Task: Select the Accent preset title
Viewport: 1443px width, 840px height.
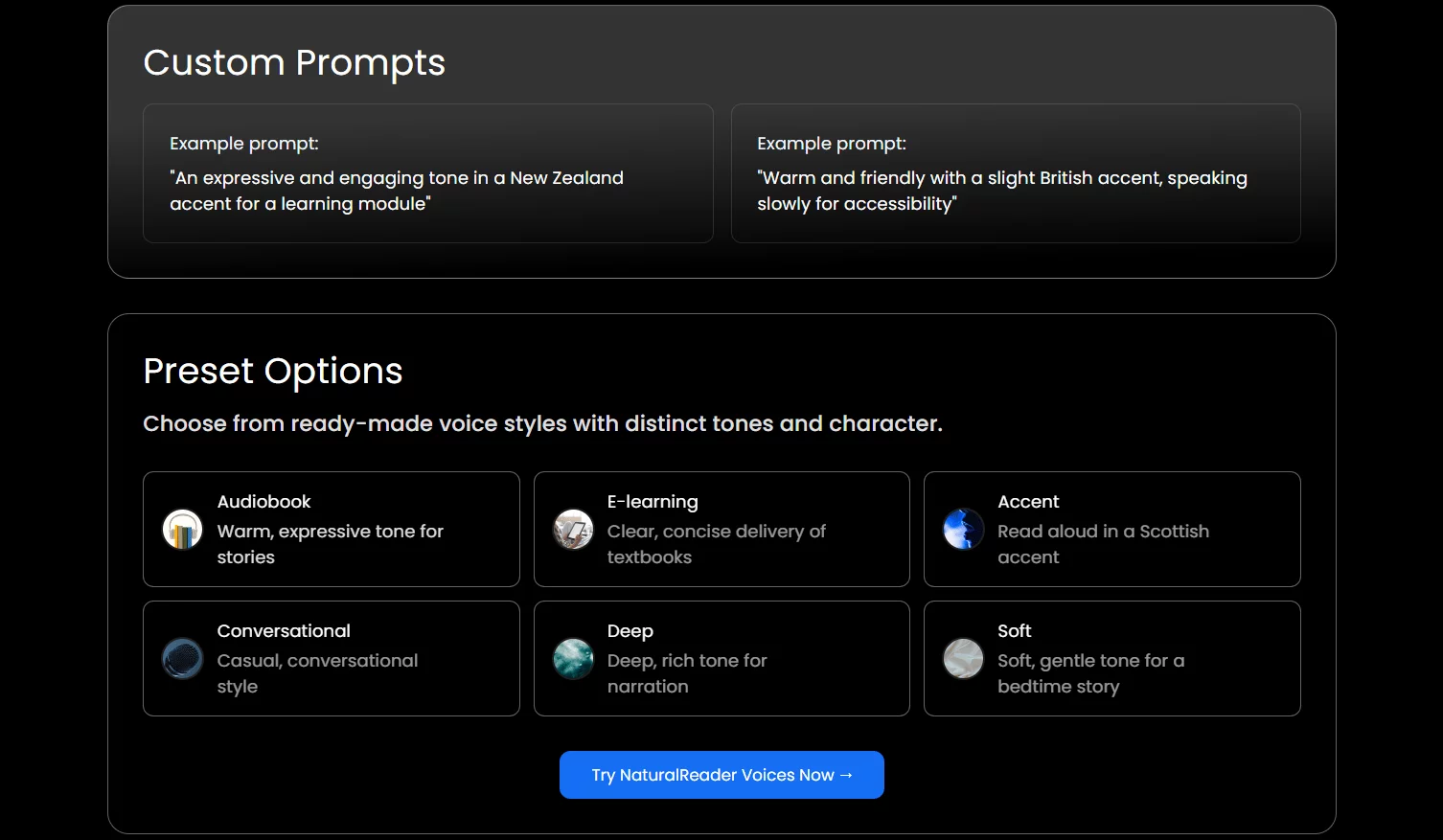Action: tap(1028, 502)
